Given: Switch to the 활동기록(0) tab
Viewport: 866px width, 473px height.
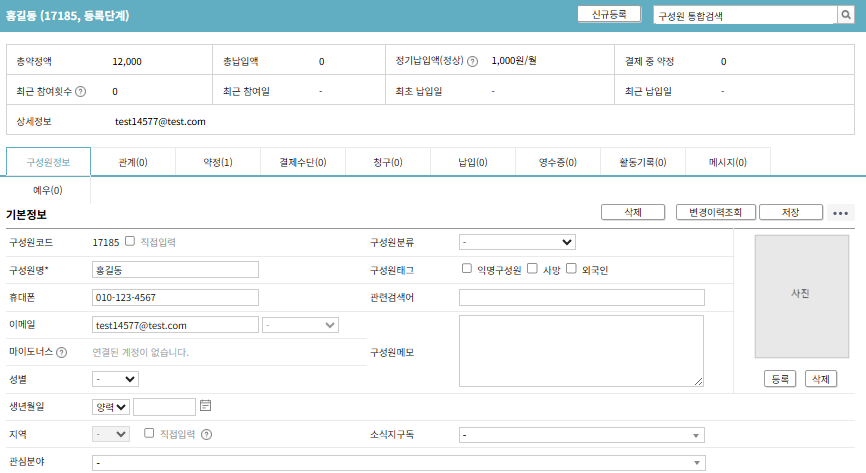Looking at the screenshot, I should 643,162.
